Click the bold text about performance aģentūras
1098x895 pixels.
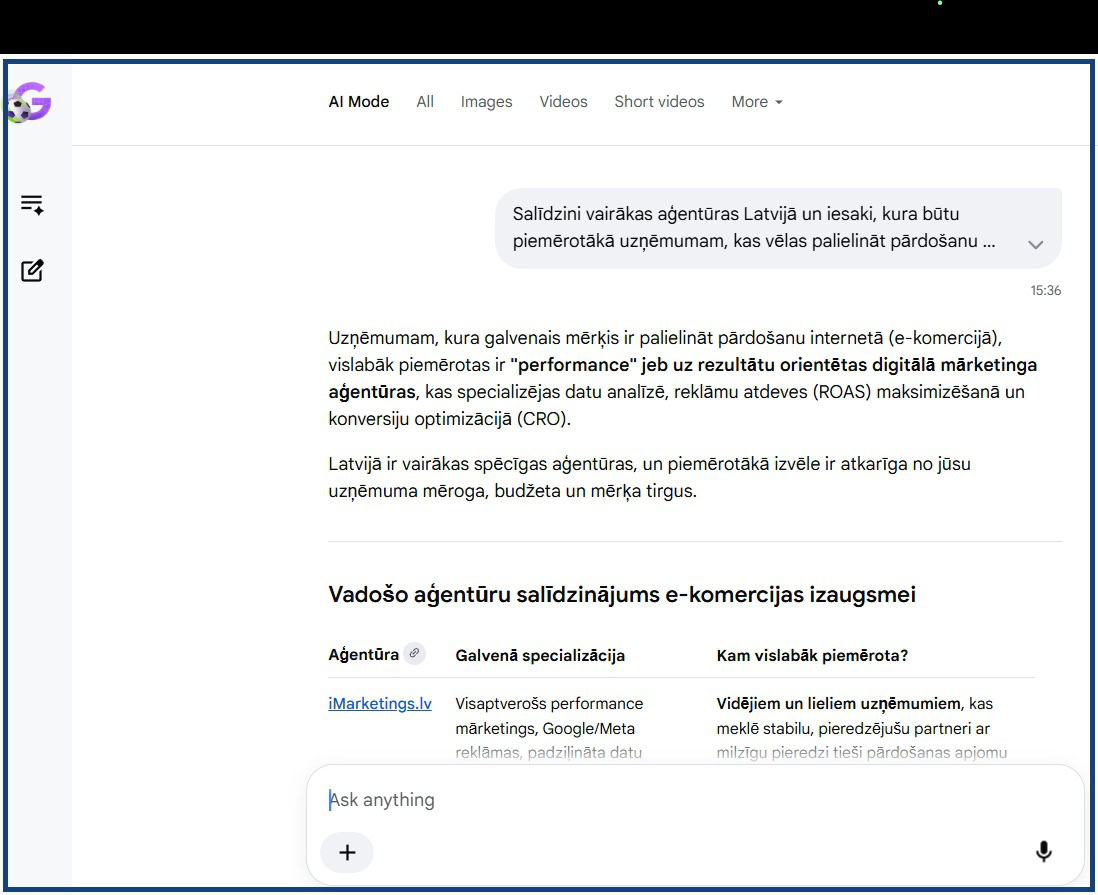[683, 378]
